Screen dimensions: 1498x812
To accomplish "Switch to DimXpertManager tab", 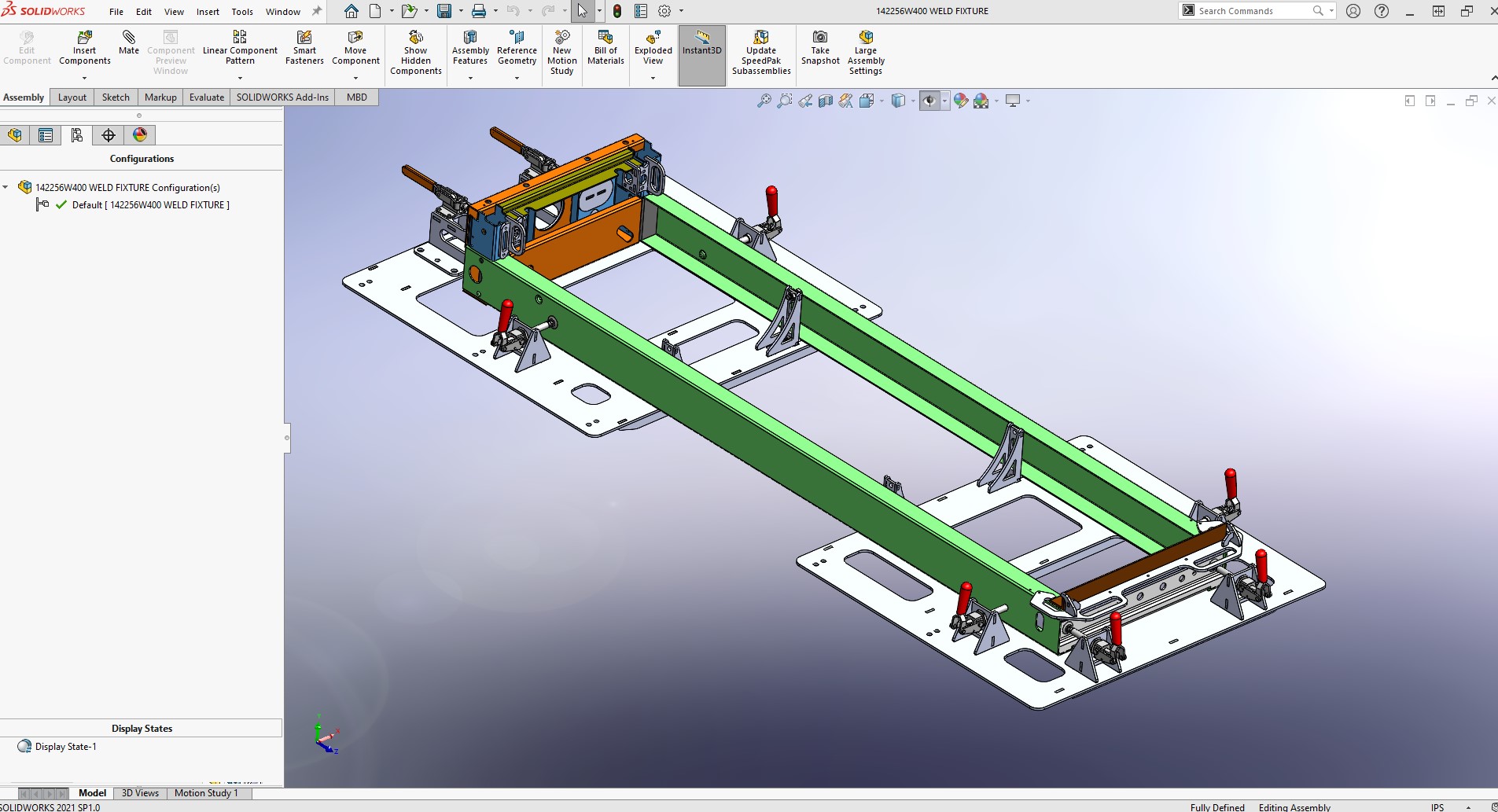I will (109, 135).
